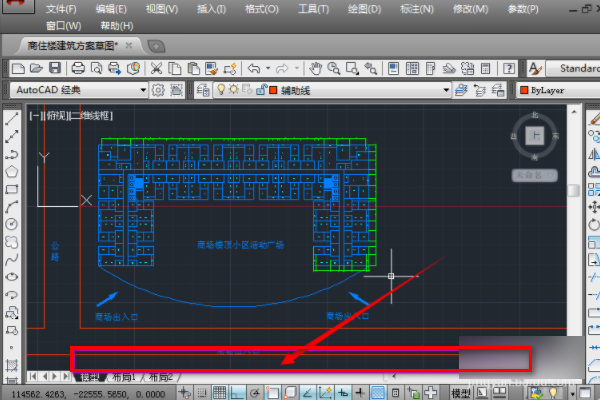Image resolution: width=600 pixels, height=400 pixels.
Task: Open the 未命名 UCS dropdown under ViewCube
Action: [x=535, y=175]
